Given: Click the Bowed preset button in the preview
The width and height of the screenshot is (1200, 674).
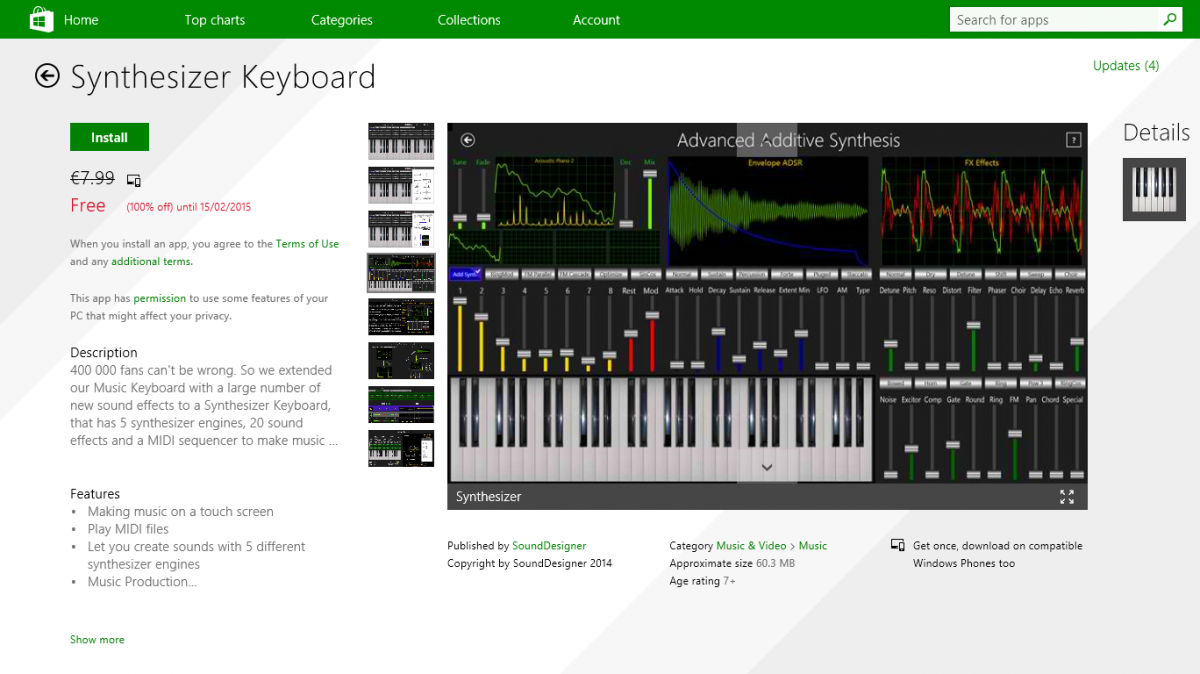Looking at the screenshot, I should point(896,383).
